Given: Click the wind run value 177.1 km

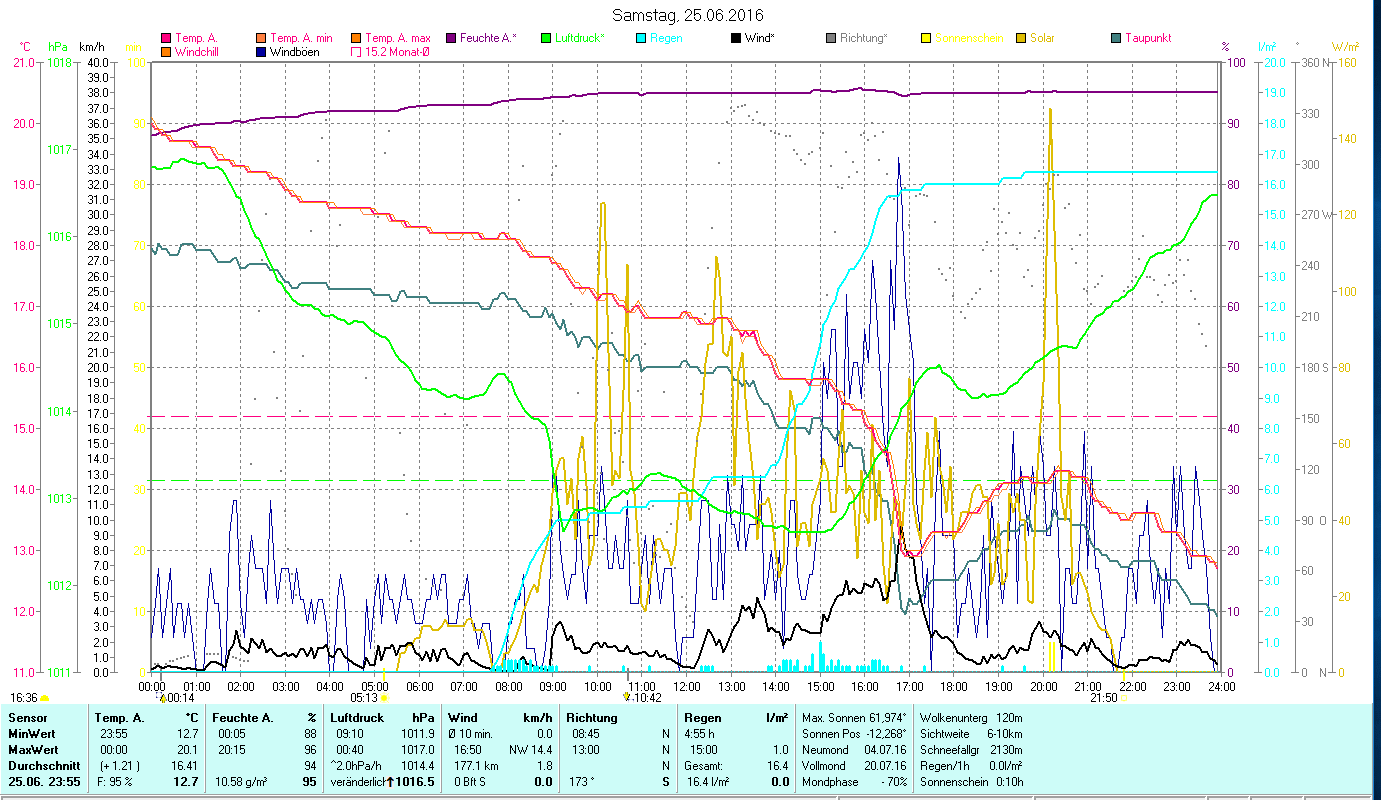Looking at the screenshot, I should tap(476, 766).
